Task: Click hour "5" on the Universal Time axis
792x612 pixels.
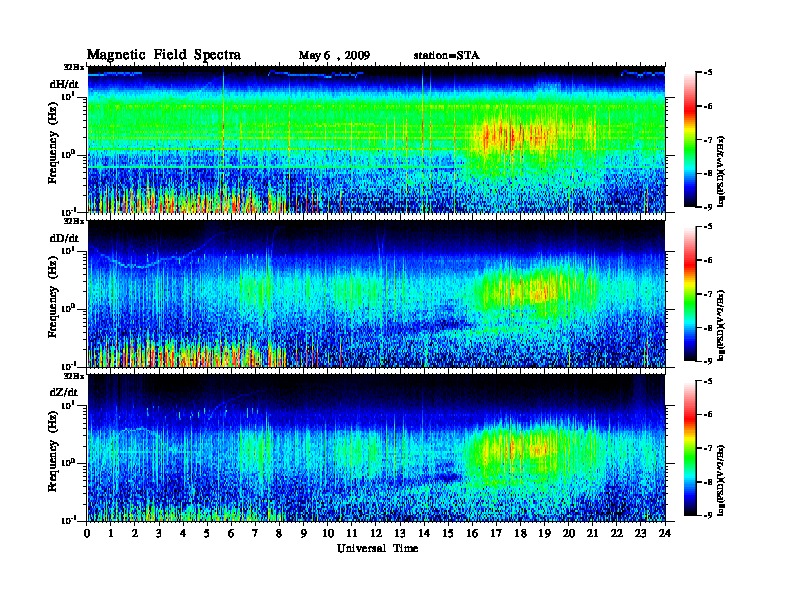Action: 207,533
